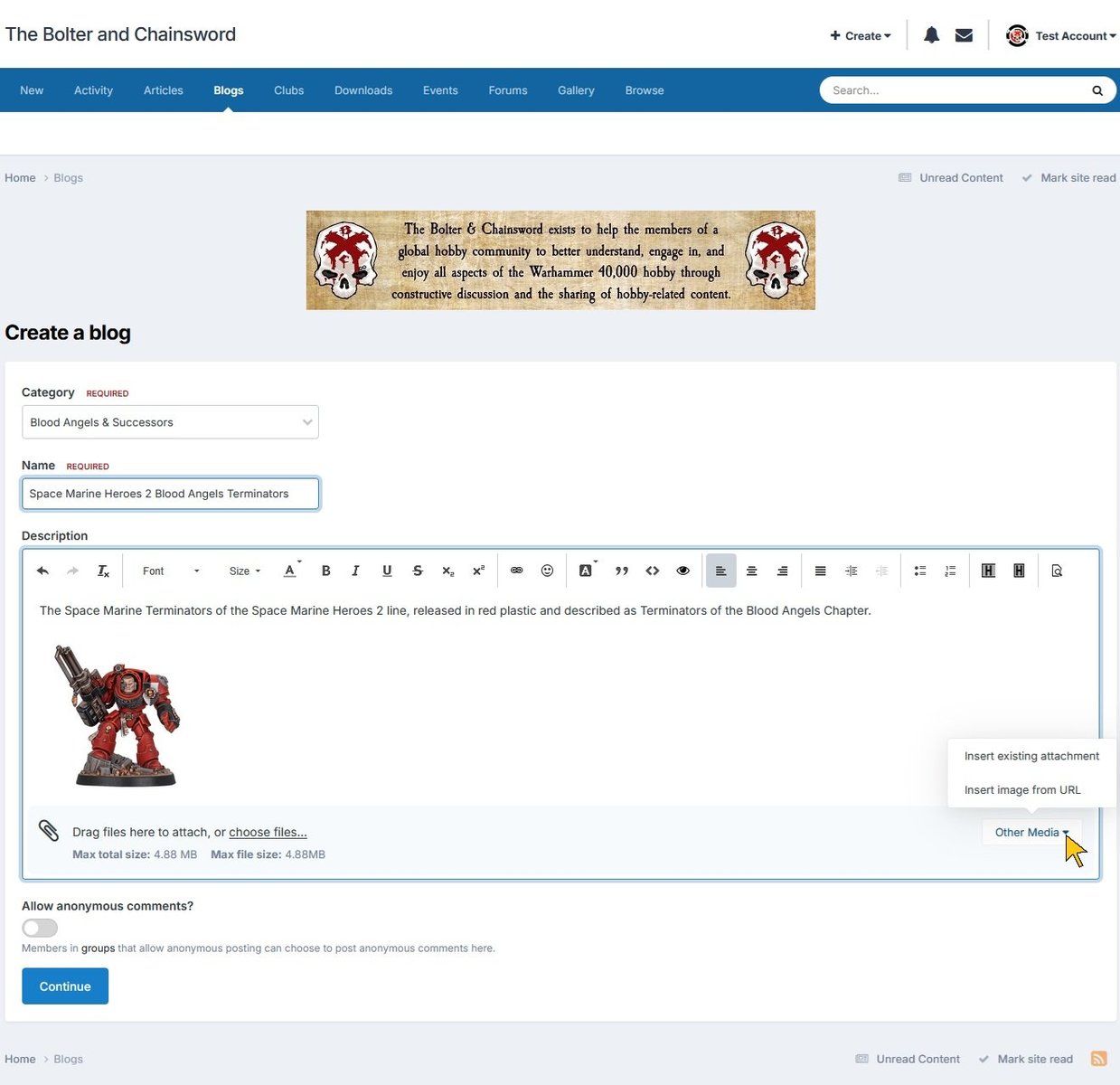
Task: Select the Terminator image in the editor
Action: [x=118, y=715]
